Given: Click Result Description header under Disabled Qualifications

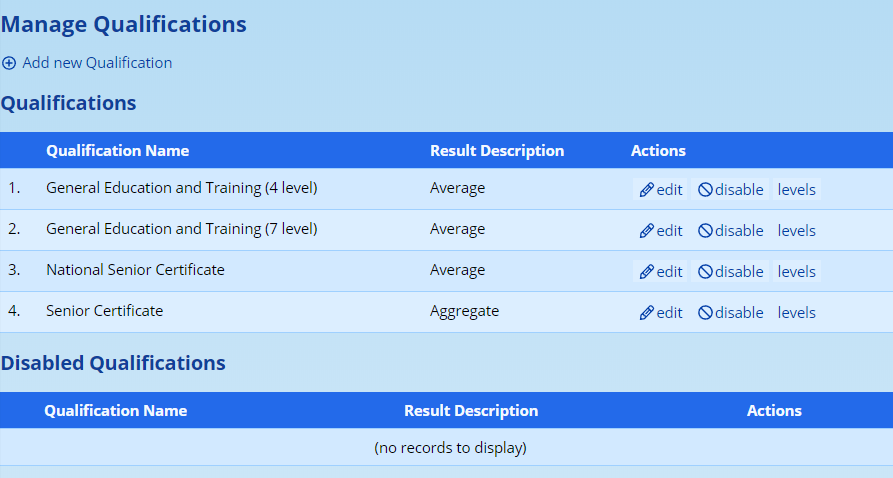Looking at the screenshot, I should 471,411.
